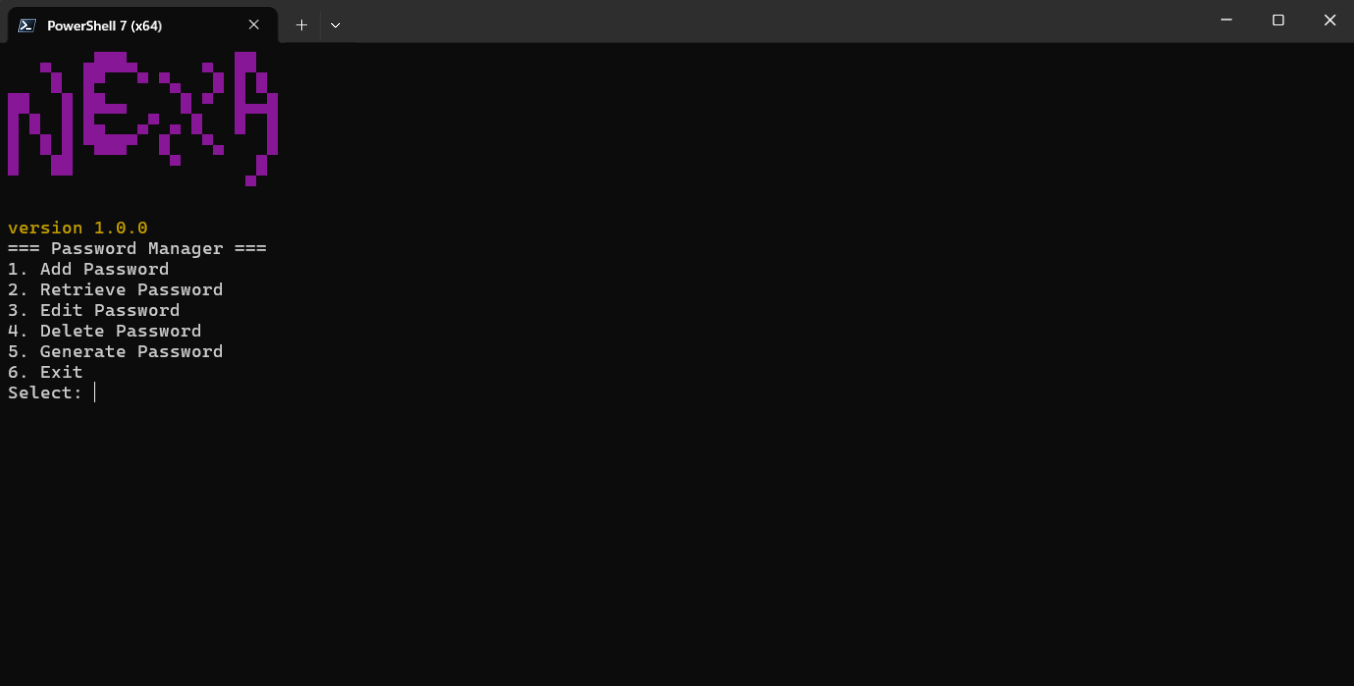Click the Exit menu line

(45, 372)
